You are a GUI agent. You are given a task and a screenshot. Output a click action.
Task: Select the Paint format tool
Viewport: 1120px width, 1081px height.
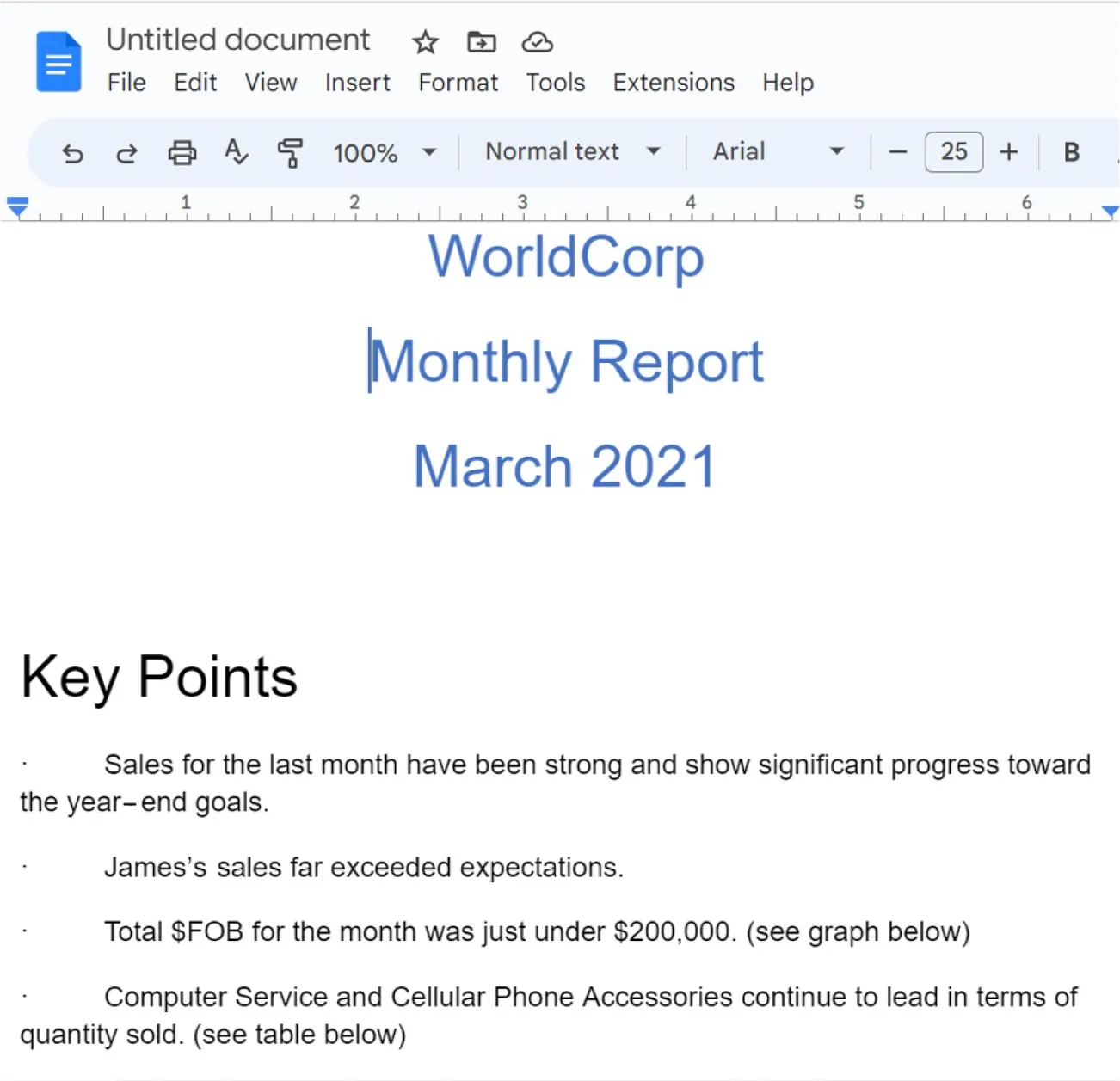[291, 152]
